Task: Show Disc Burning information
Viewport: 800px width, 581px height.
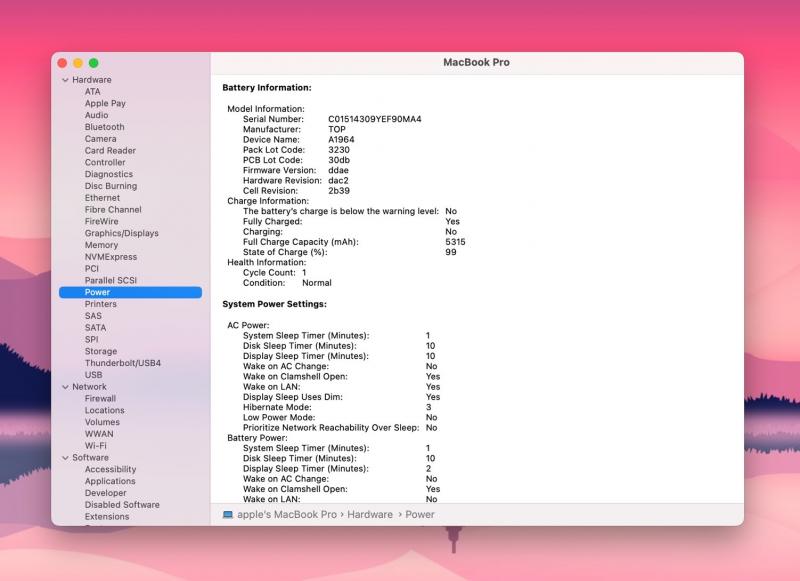Action: click(111, 186)
